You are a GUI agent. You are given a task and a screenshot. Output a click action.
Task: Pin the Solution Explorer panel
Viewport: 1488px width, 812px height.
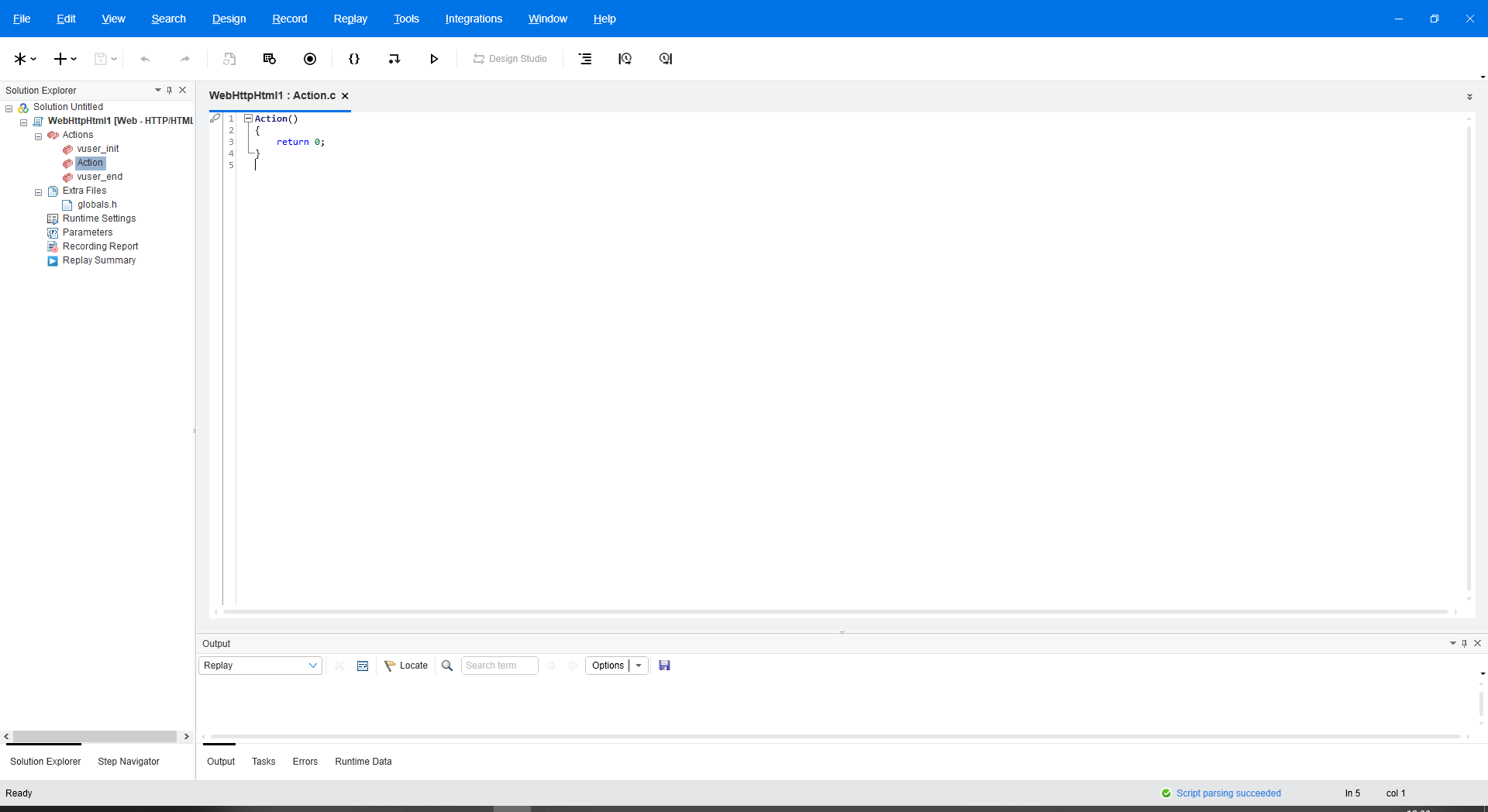point(170,91)
